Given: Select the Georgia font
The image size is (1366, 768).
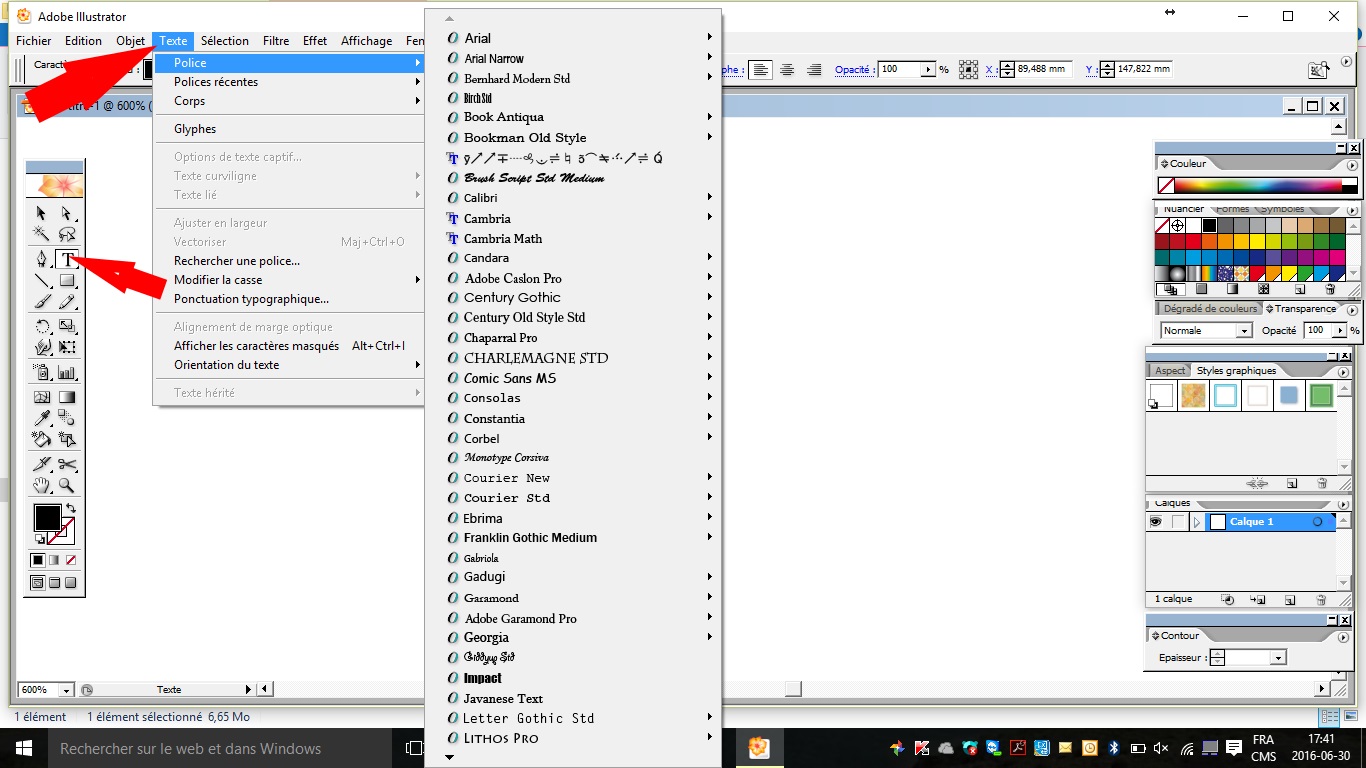Looking at the screenshot, I should tap(486, 638).
